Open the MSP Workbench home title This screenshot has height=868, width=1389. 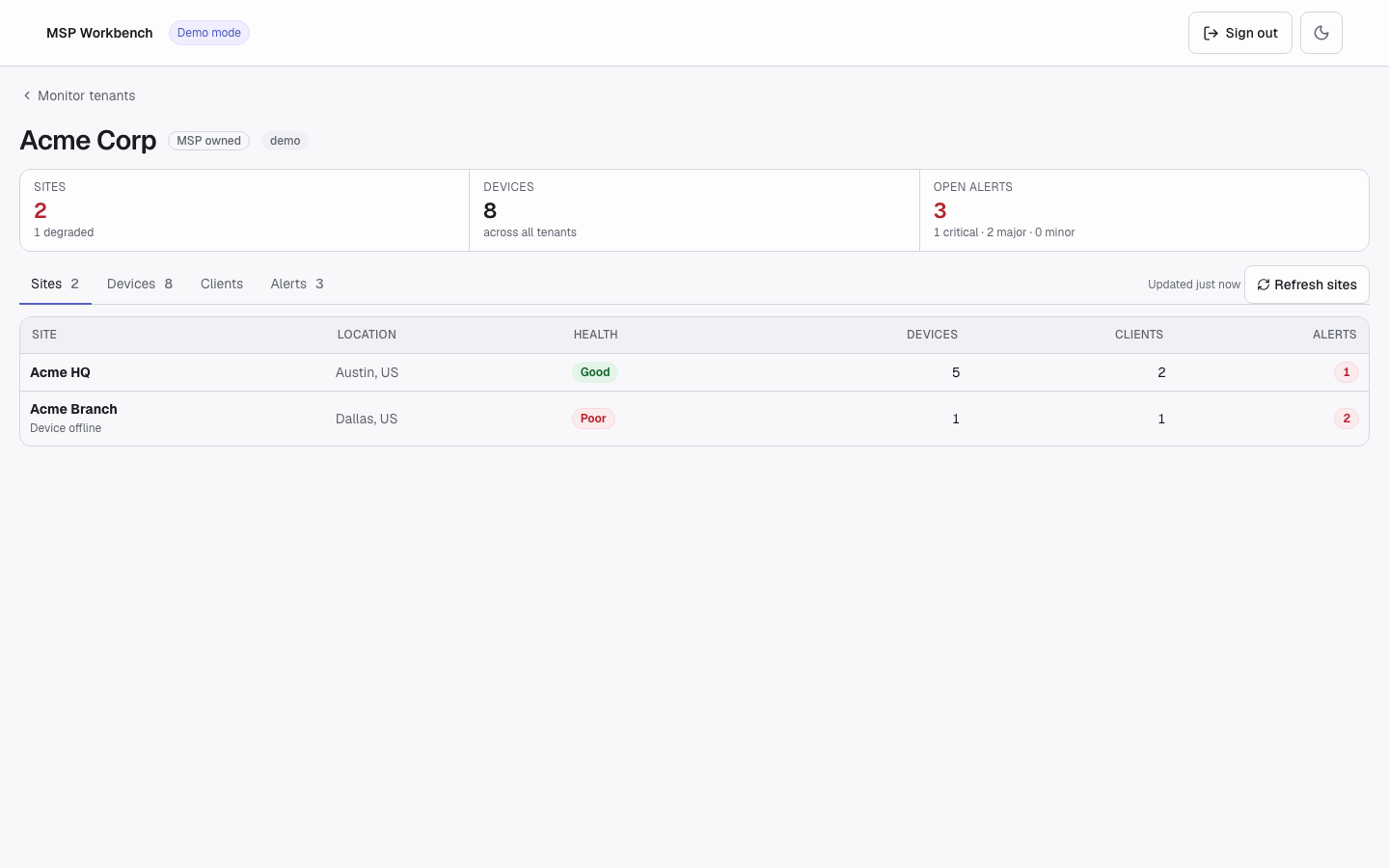99,33
